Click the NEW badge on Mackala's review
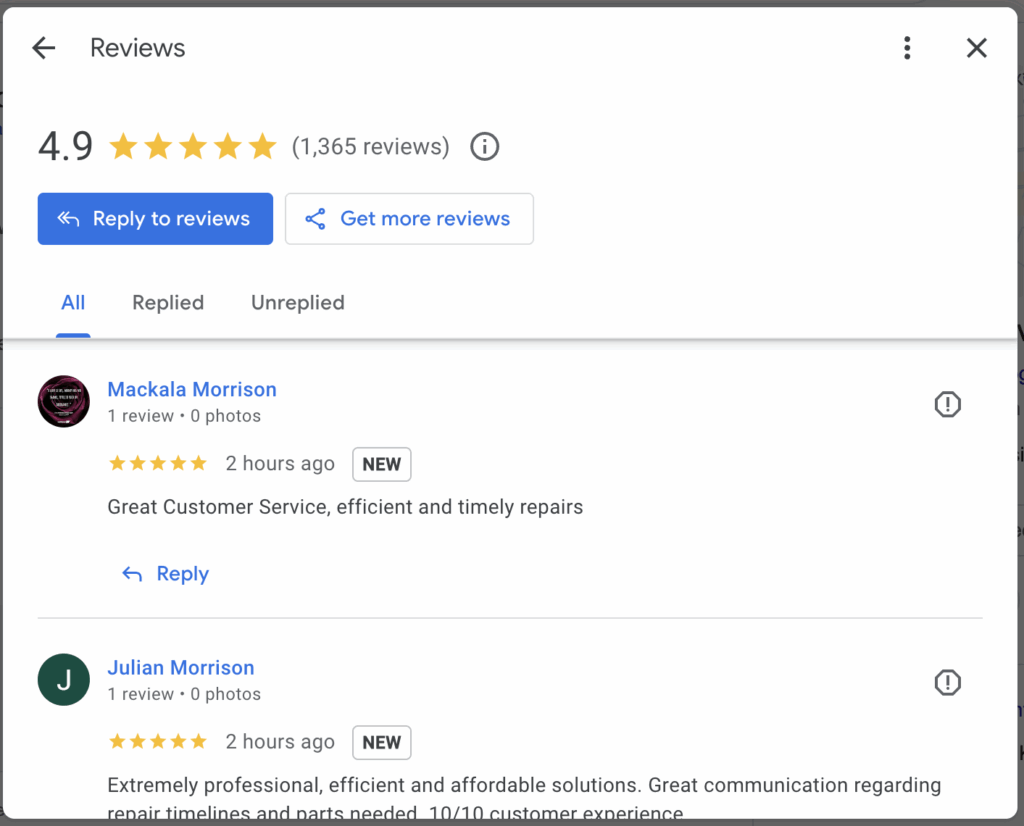The width and height of the screenshot is (1024, 826). [x=381, y=464]
